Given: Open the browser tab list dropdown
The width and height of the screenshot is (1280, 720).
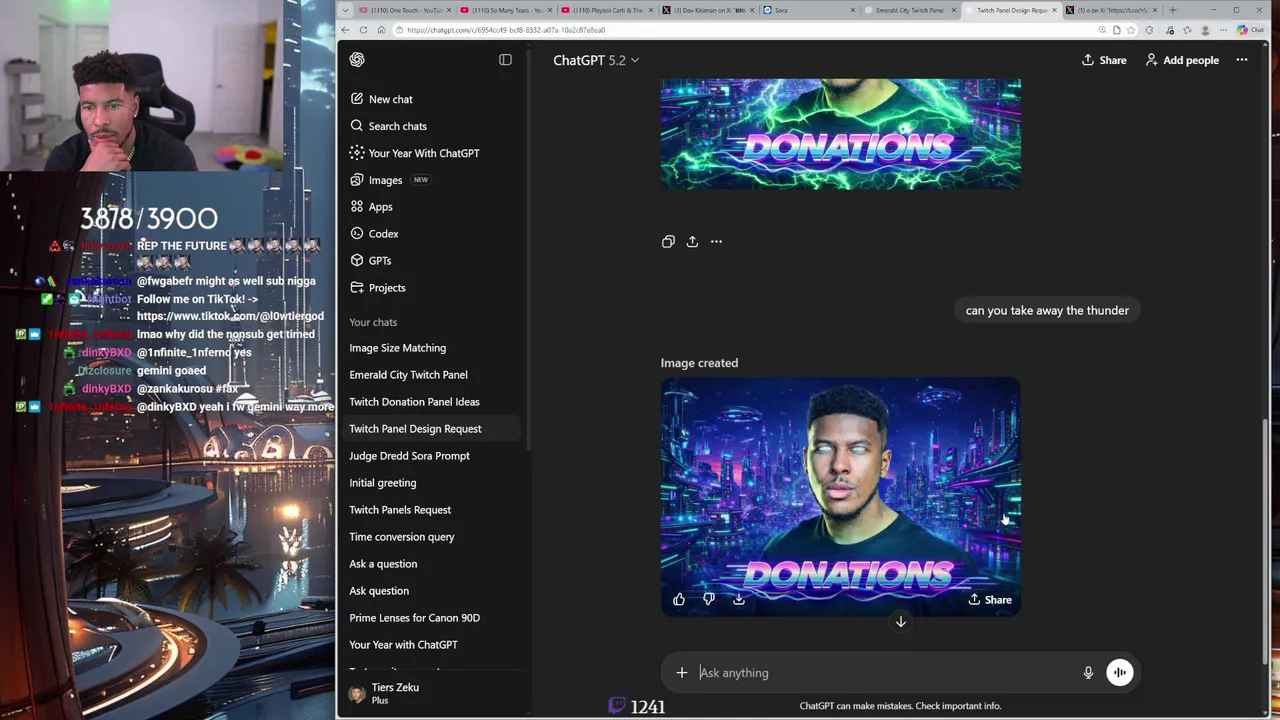Looking at the screenshot, I should coord(345,10).
